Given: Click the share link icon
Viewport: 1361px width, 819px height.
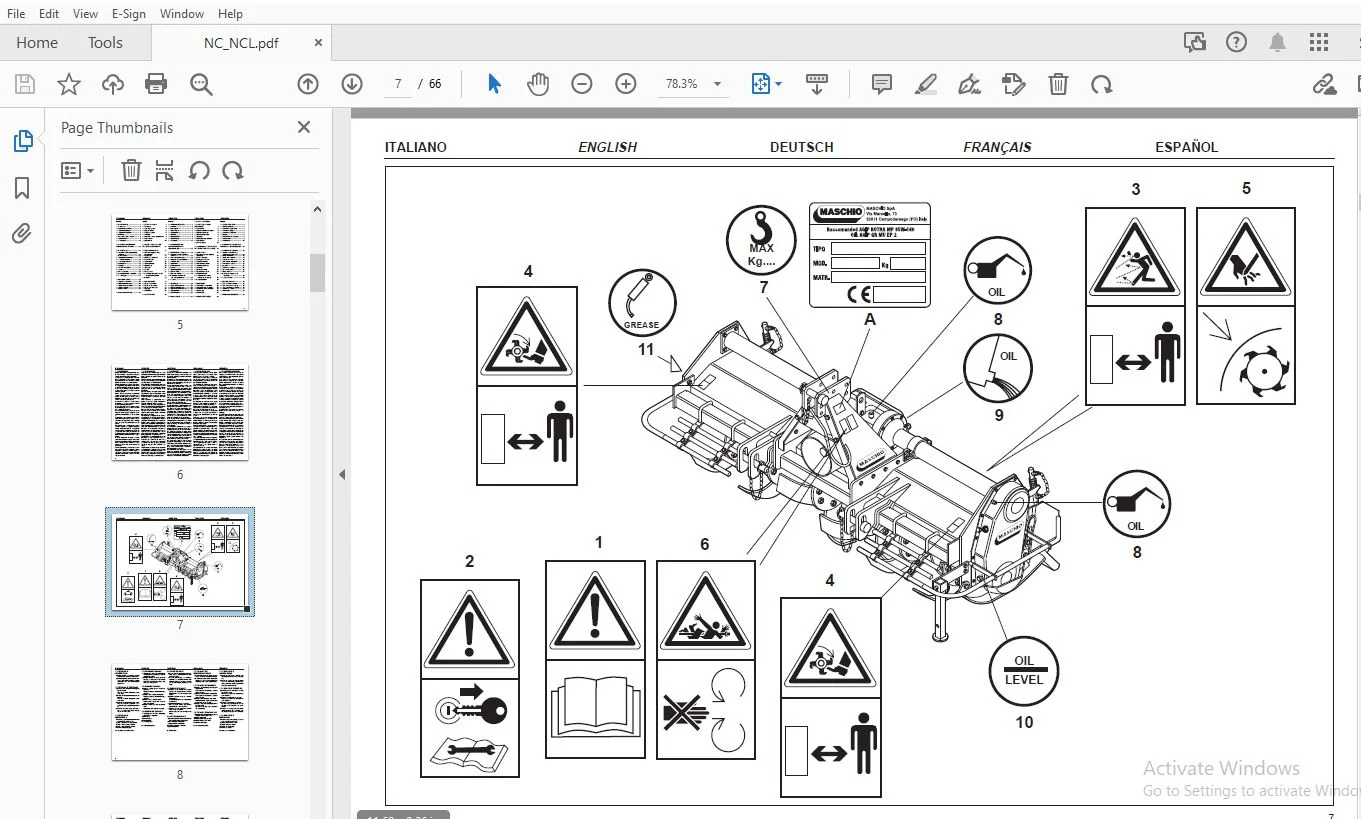Looking at the screenshot, I should pyautogui.click(x=1324, y=84).
